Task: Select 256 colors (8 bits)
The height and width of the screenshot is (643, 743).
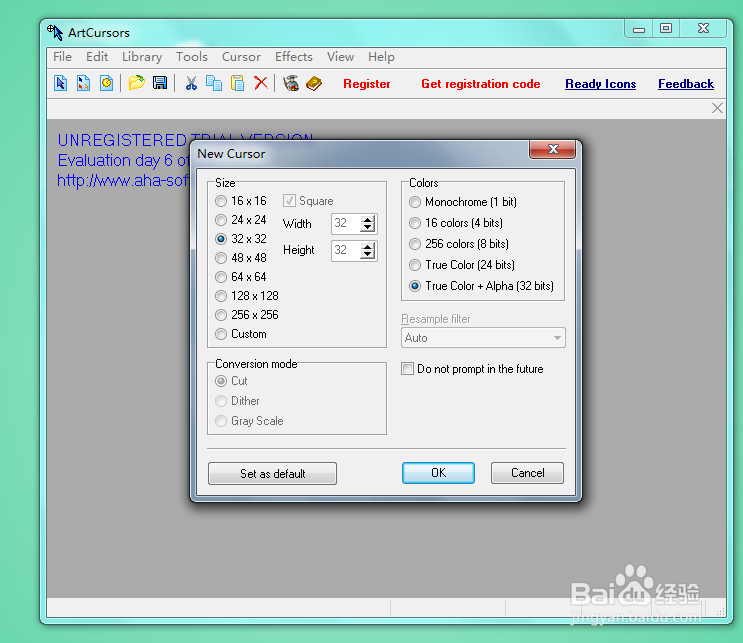Action: tap(459, 244)
